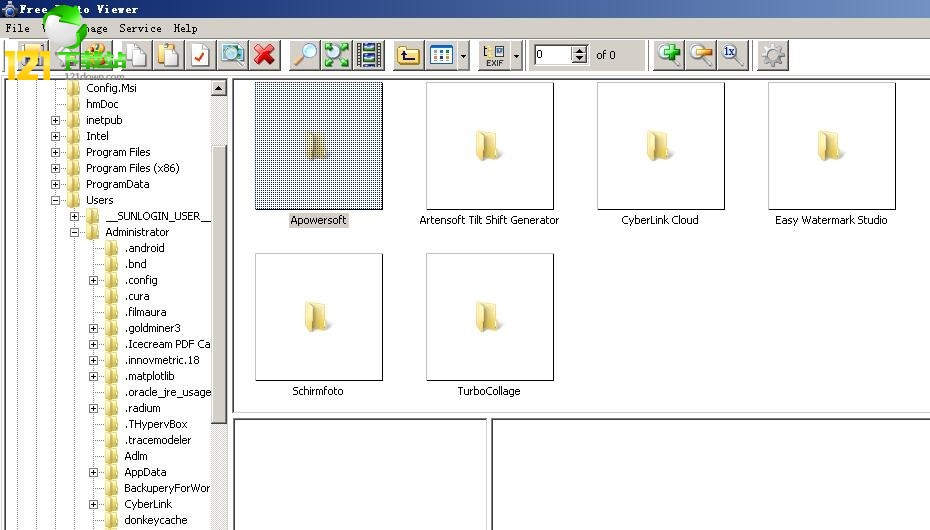
Task: Open the Service menu
Action: click(x=140, y=28)
